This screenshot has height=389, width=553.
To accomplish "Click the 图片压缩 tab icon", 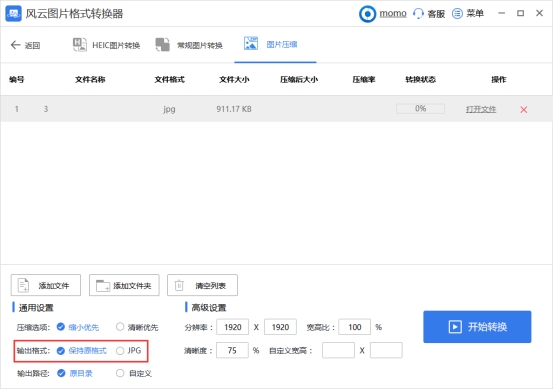I will pyautogui.click(x=251, y=43).
